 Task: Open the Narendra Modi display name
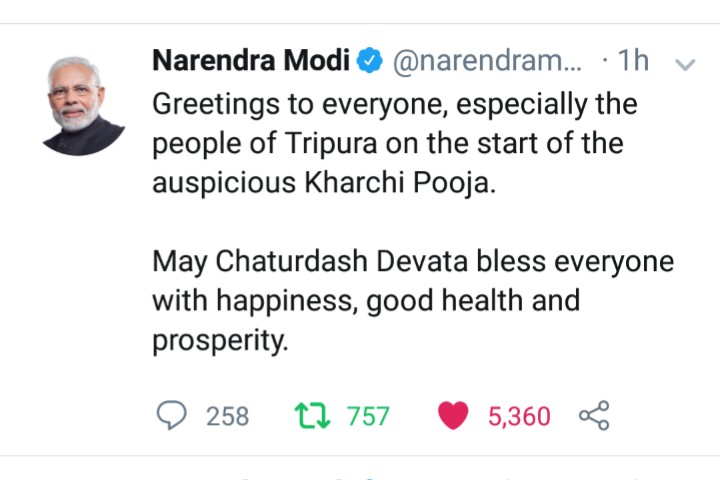coord(251,60)
